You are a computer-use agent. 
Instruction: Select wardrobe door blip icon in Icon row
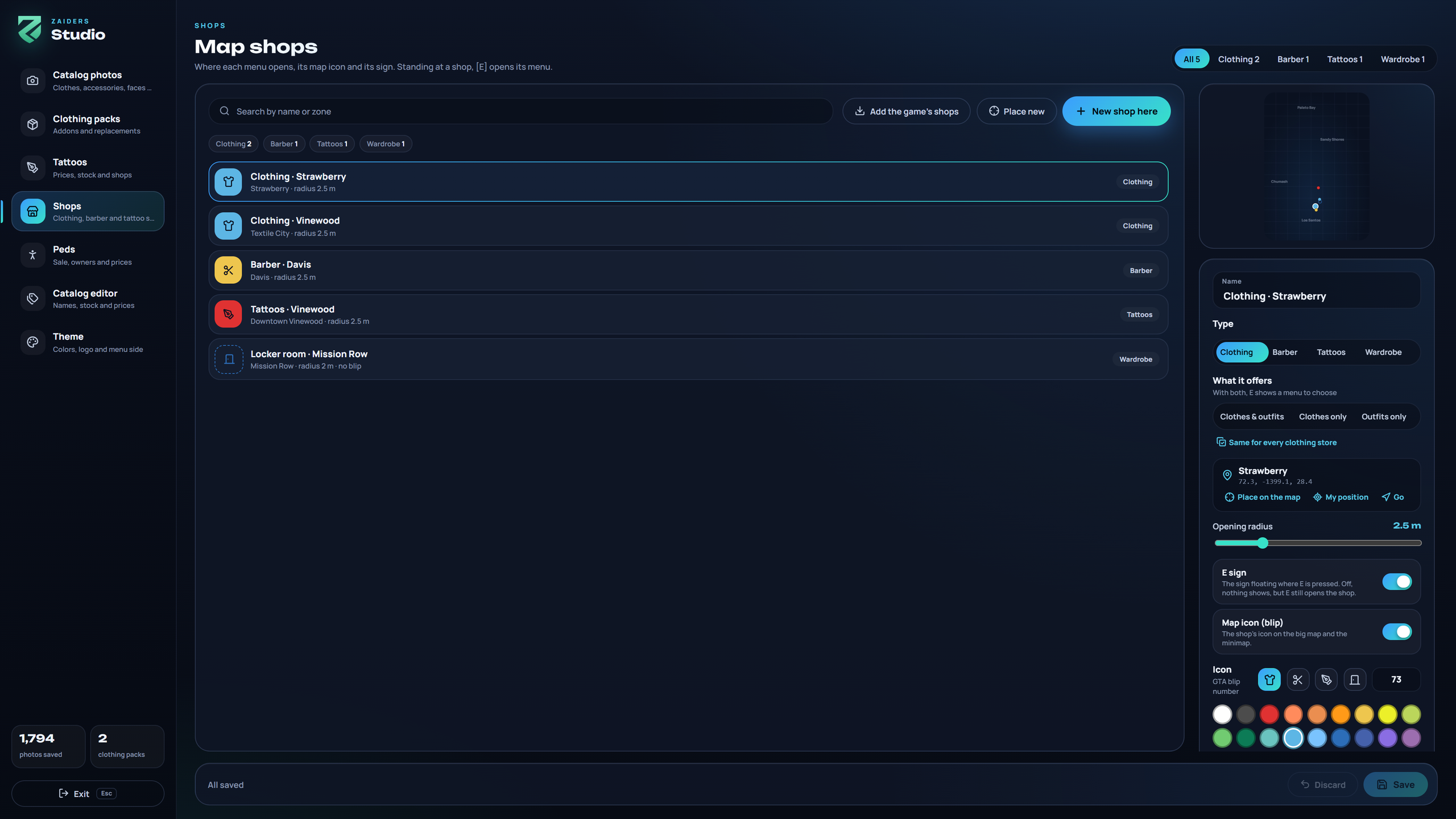tap(1355, 680)
